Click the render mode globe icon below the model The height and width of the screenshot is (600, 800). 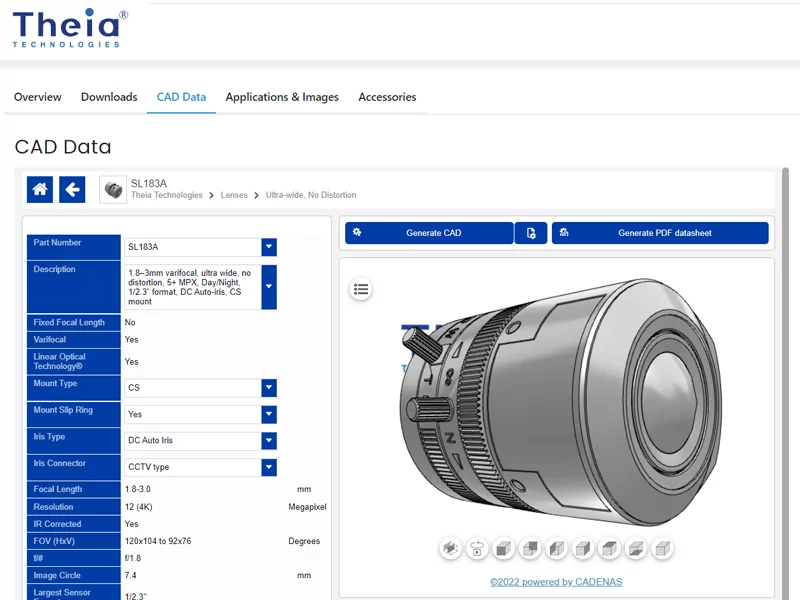tap(450, 548)
